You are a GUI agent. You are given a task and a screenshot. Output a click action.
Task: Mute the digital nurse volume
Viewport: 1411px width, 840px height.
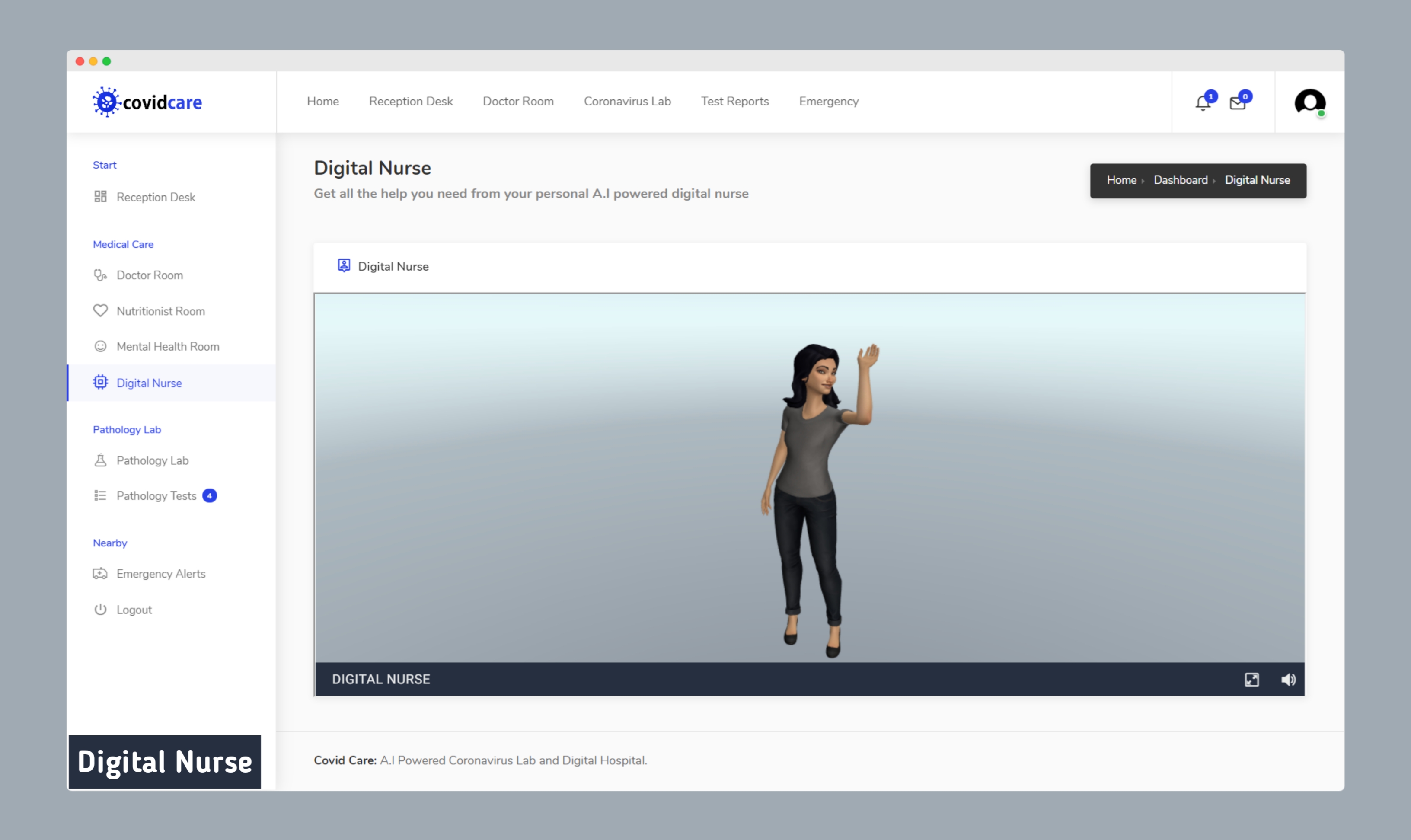(x=1288, y=679)
